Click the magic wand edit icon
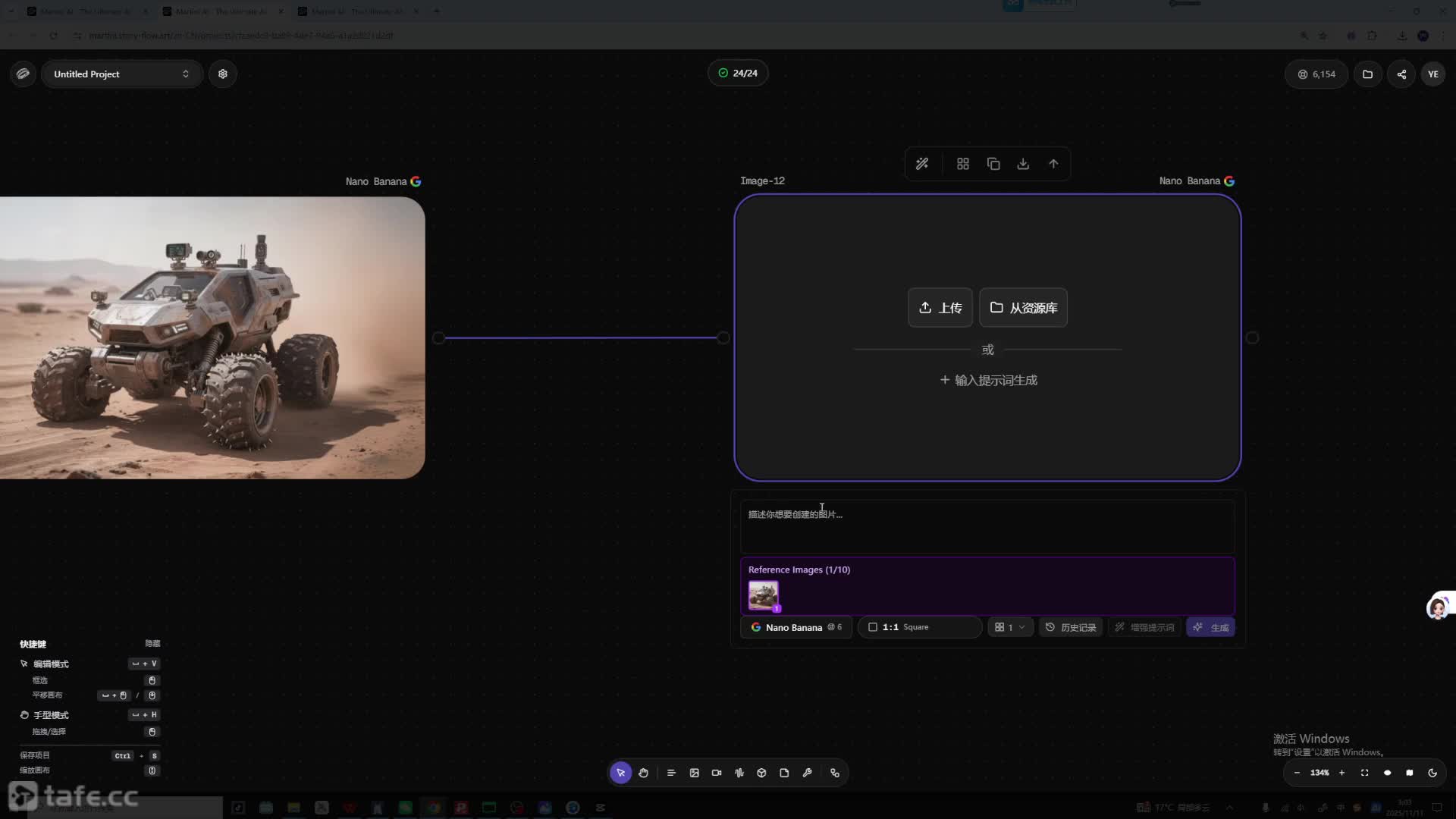The width and height of the screenshot is (1456, 819). pyautogui.click(x=922, y=164)
